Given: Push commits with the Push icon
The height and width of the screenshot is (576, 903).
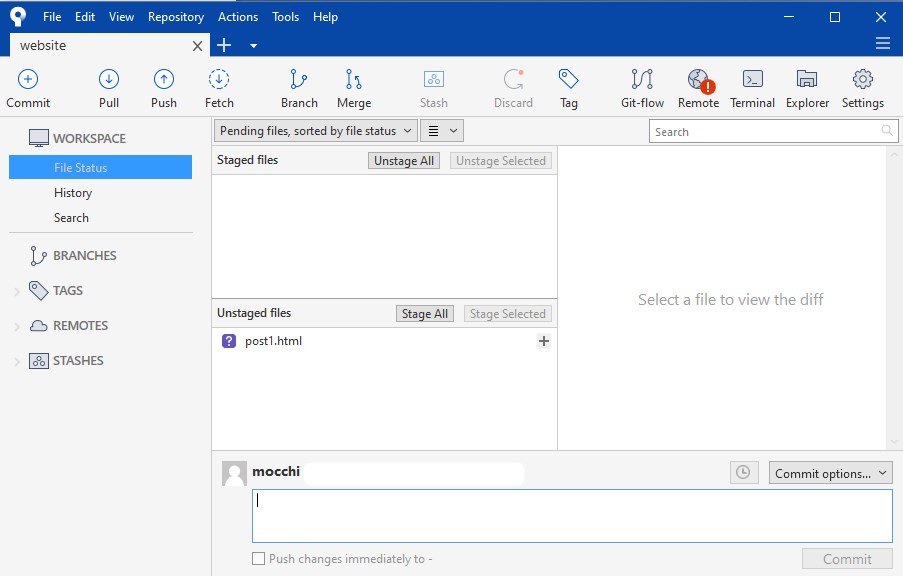Looking at the screenshot, I should tap(164, 88).
